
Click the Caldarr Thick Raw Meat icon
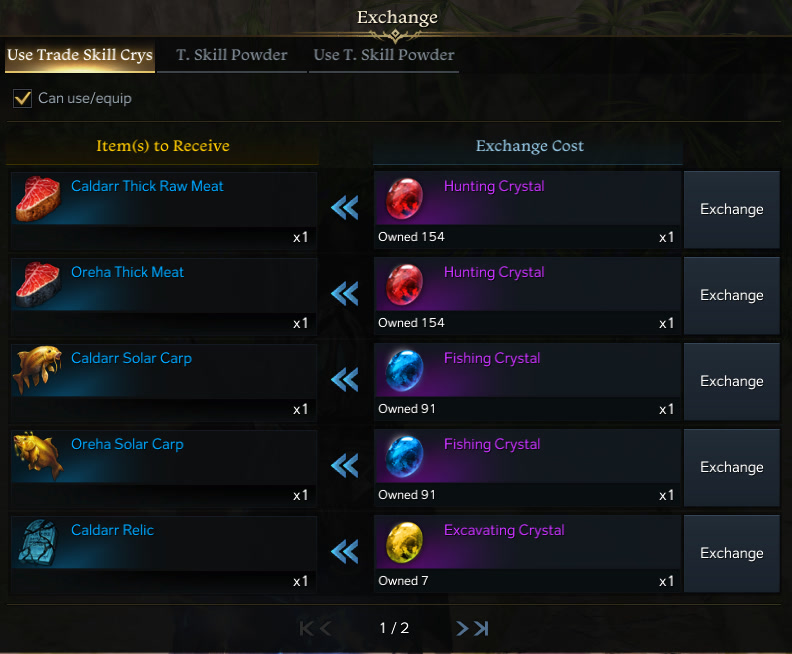point(38,199)
